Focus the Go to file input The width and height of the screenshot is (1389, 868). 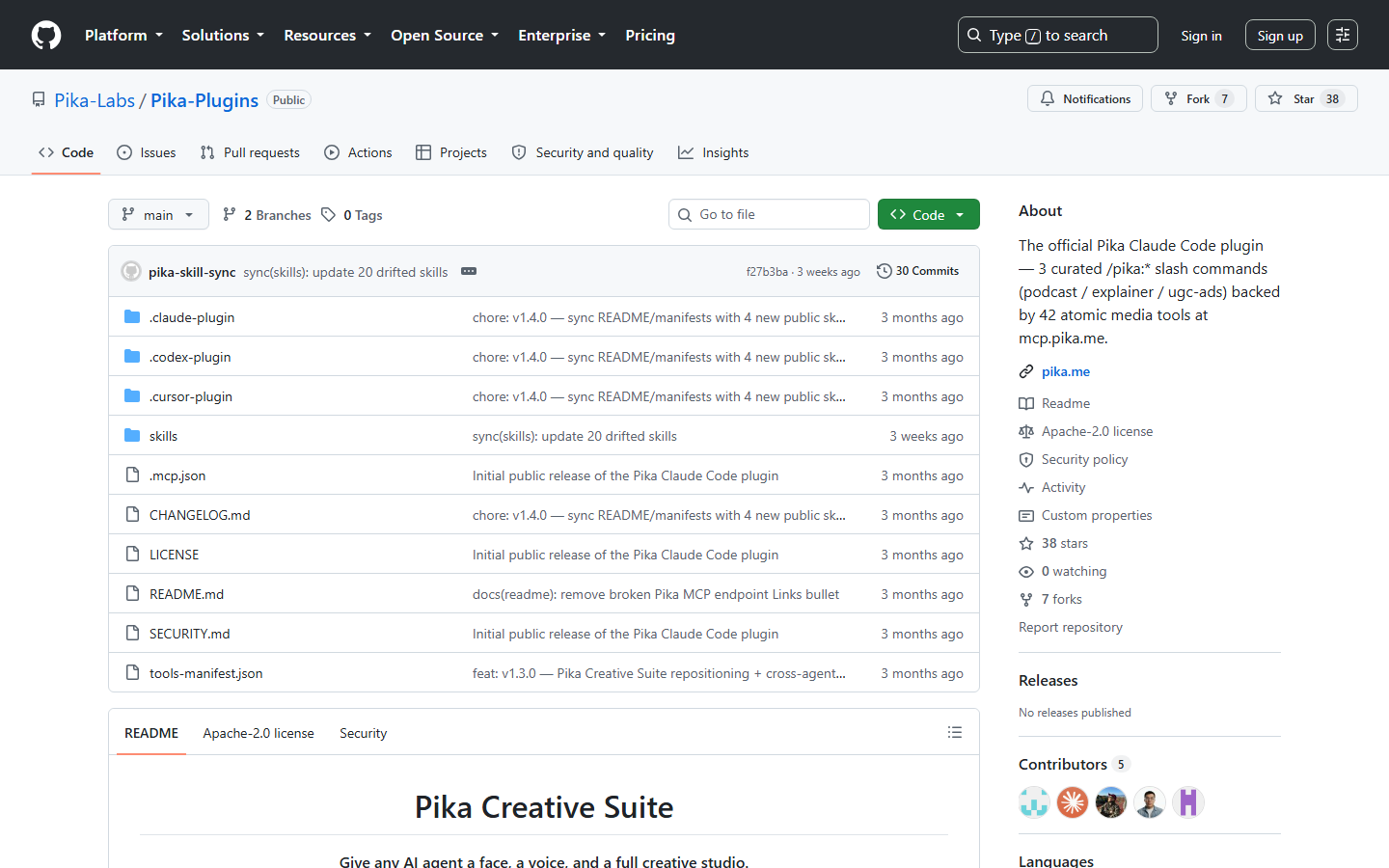click(769, 214)
